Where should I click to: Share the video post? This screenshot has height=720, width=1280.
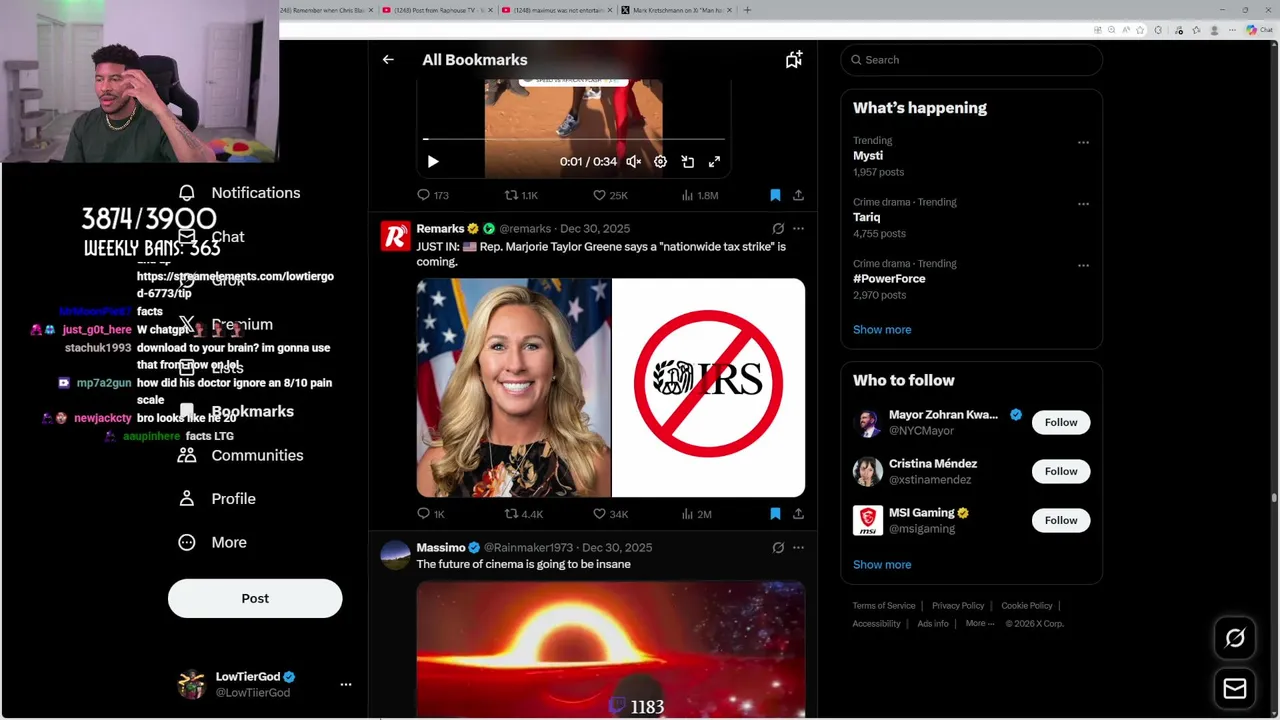click(798, 195)
